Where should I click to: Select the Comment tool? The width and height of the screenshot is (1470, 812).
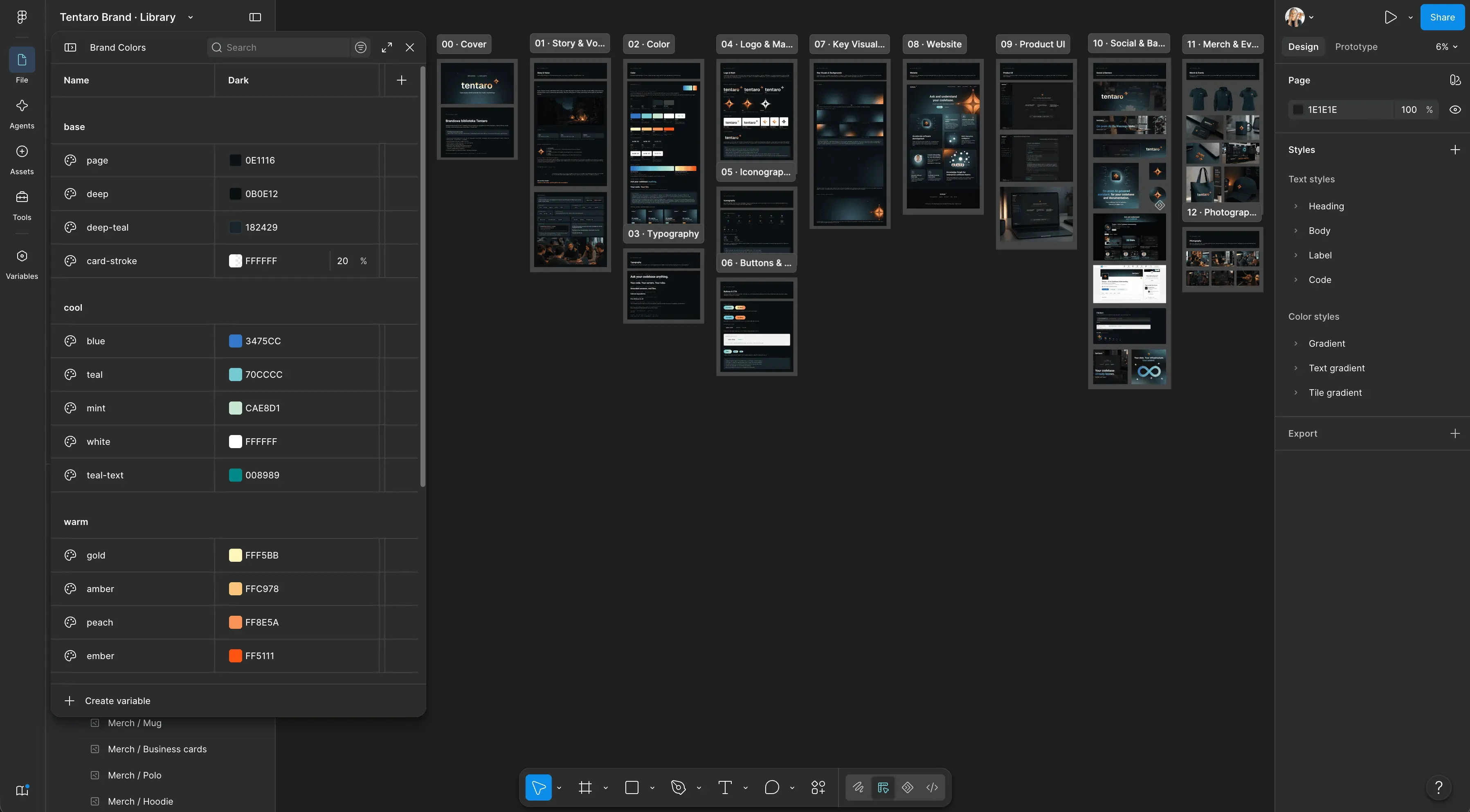(771, 787)
